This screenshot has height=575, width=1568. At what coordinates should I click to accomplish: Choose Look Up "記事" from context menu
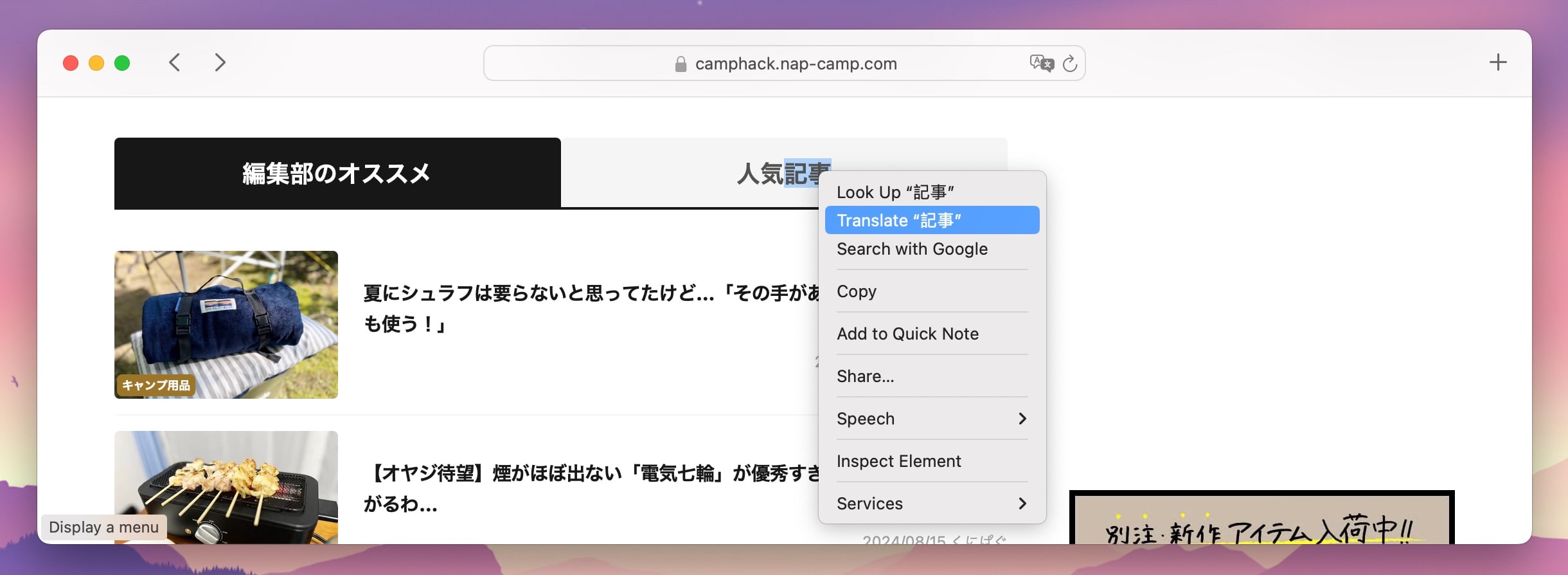click(932, 192)
